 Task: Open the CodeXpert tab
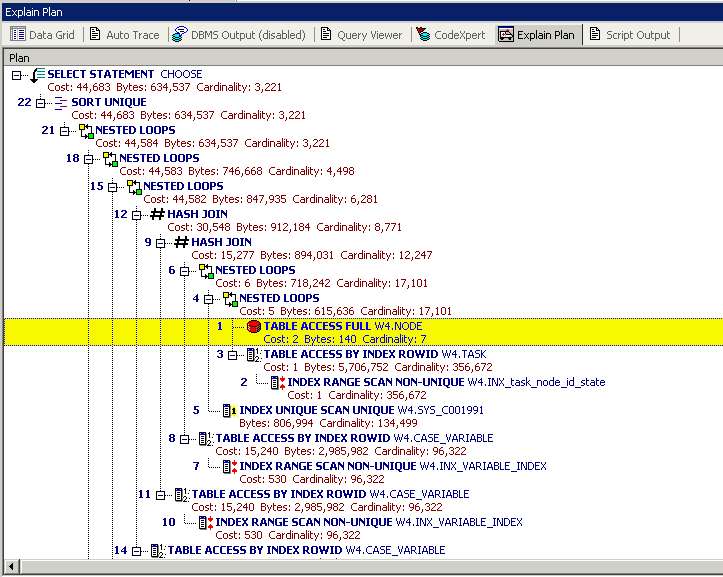tap(450, 35)
